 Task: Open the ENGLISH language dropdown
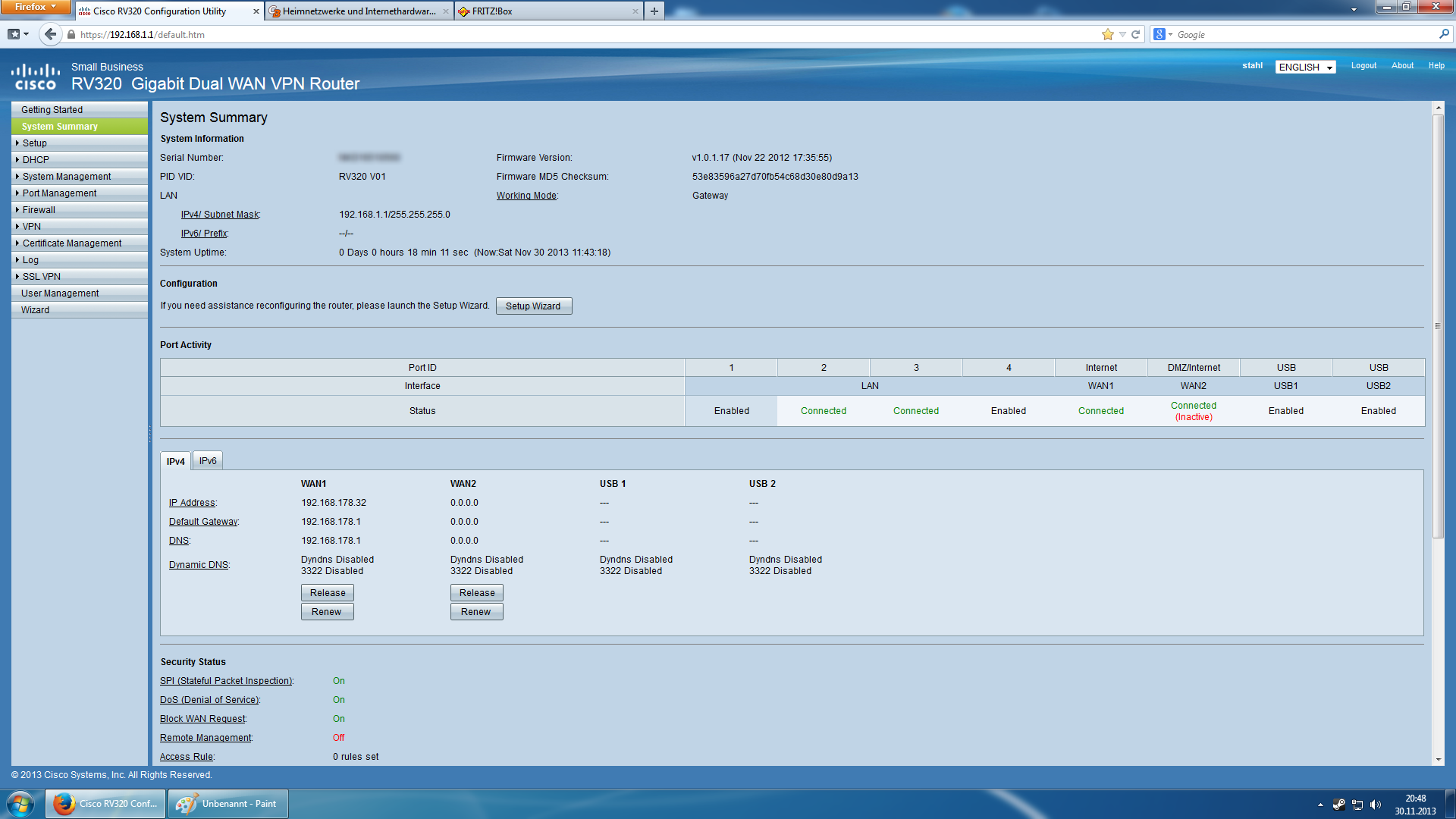pos(1305,67)
